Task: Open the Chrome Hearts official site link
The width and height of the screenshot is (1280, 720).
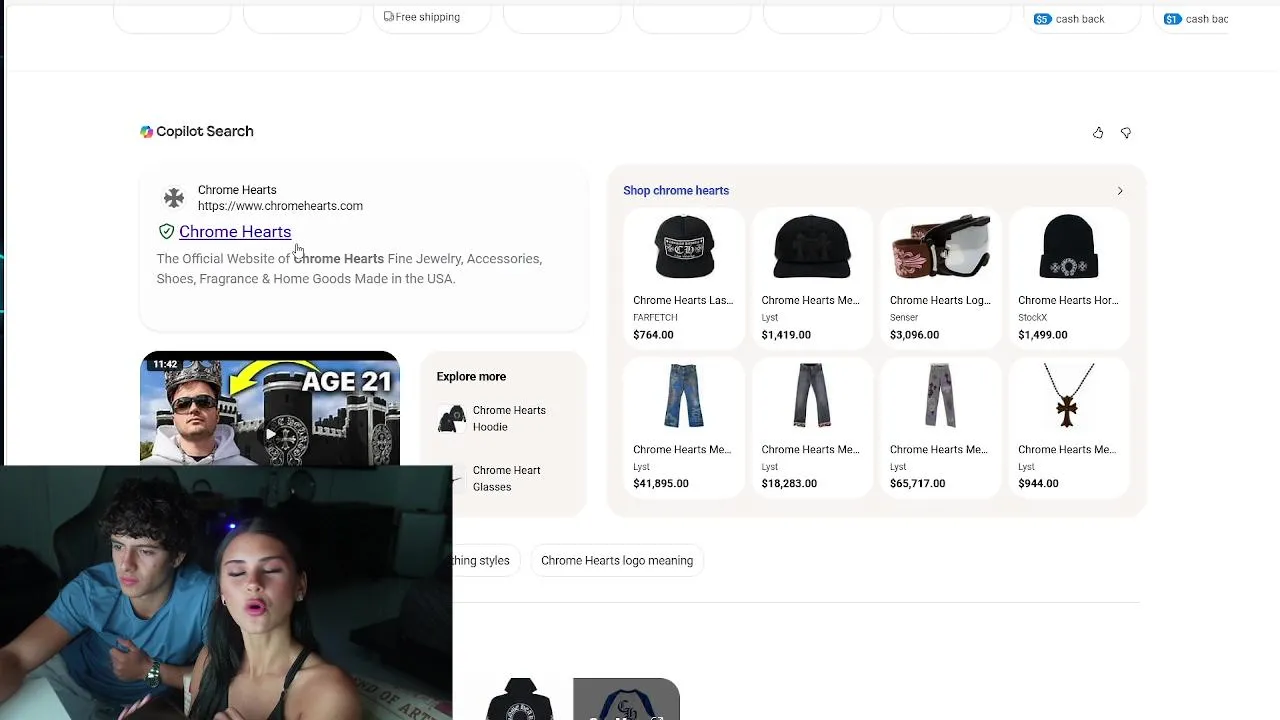Action: pyautogui.click(x=235, y=232)
